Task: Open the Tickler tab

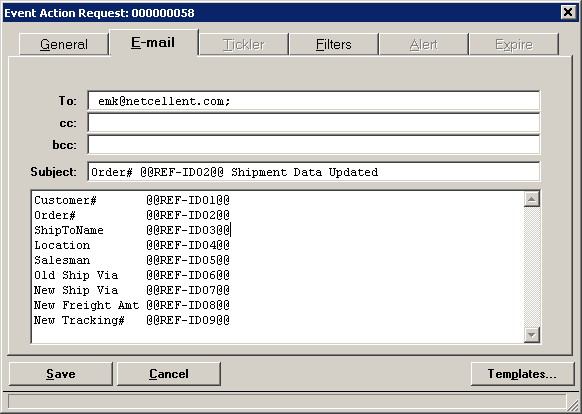Action: point(244,44)
